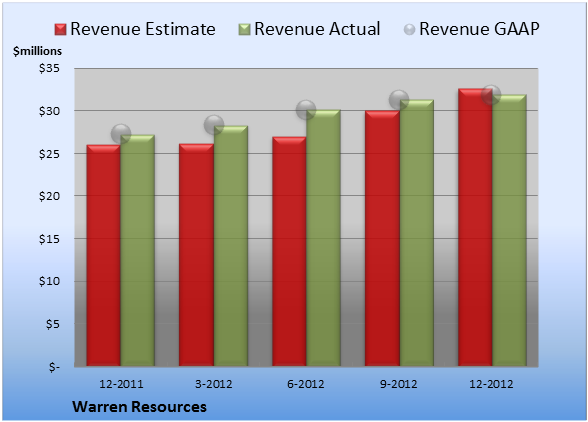Image resolution: width=588 pixels, height=422 pixels.
Task: Click the '$20' y-axis label
Action: [x=49, y=196]
